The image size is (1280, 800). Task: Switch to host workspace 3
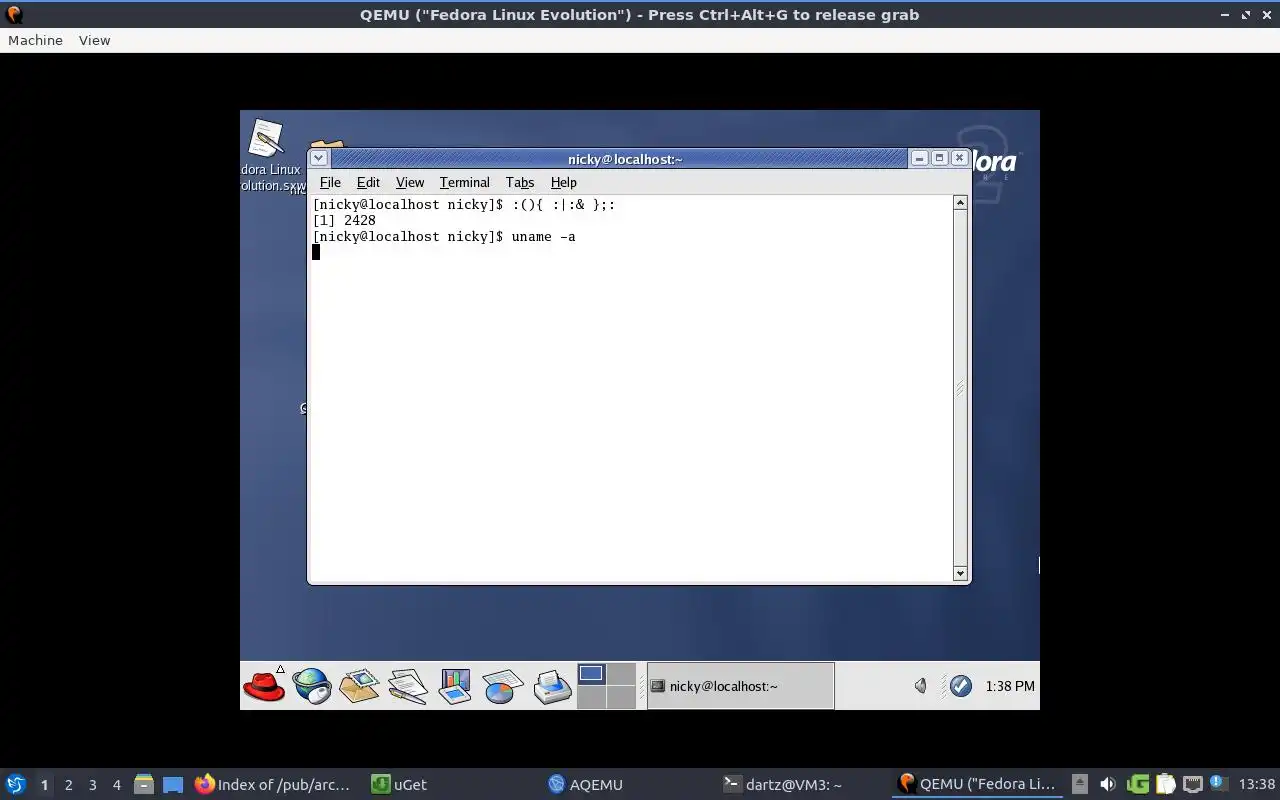[92, 784]
